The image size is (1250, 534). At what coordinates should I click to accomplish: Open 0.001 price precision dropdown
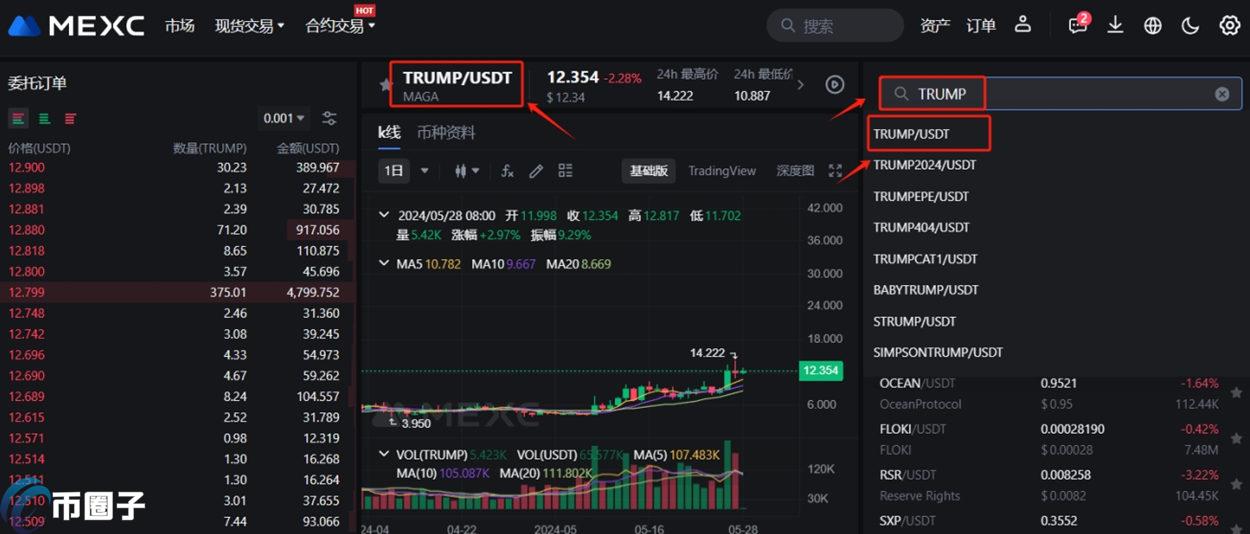click(285, 118)
